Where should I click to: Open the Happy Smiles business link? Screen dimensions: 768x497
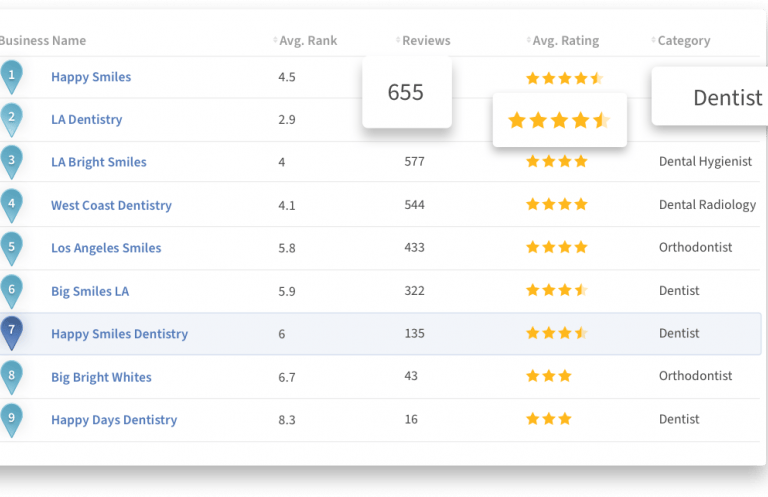(91, 77)
